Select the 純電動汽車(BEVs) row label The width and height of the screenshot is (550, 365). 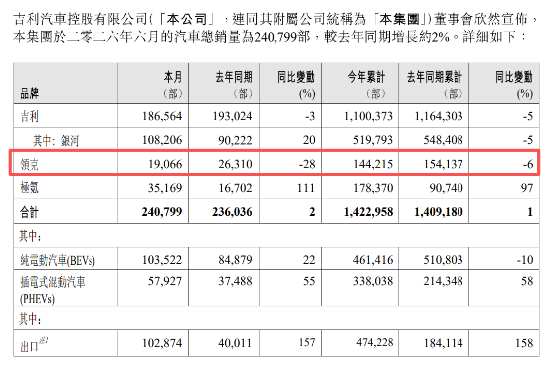(x=58, y=260)
